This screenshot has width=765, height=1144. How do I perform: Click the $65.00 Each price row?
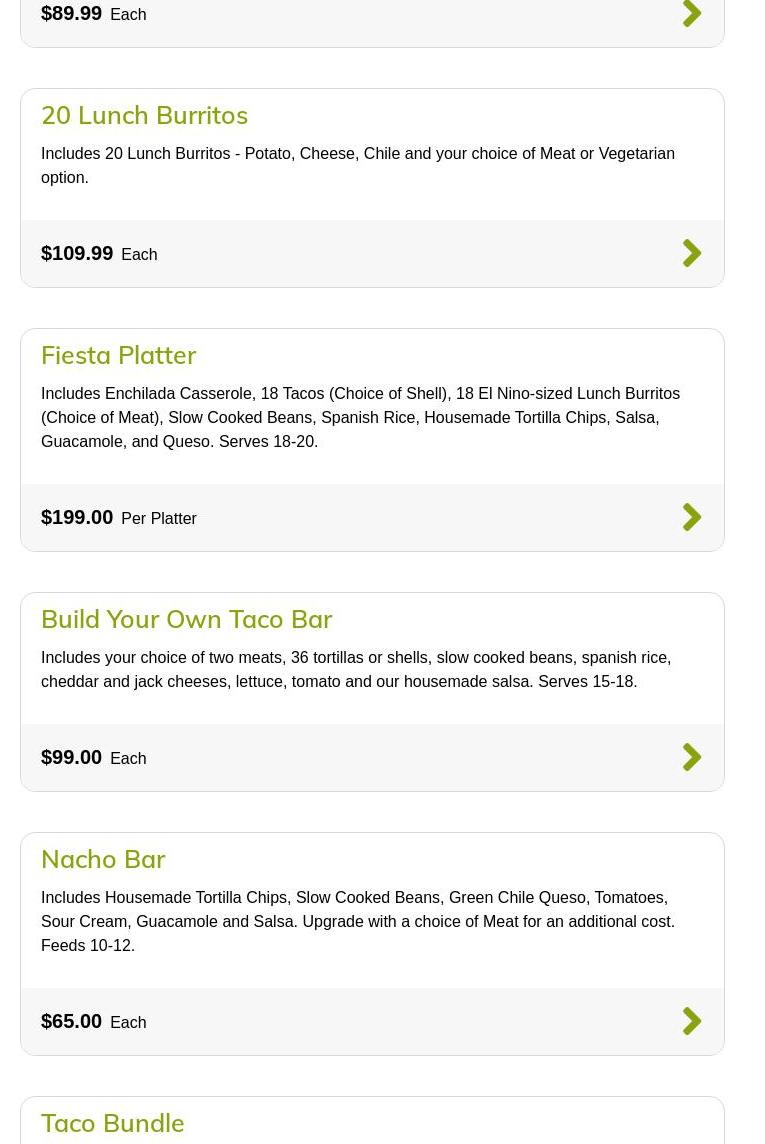[94, 1022]
